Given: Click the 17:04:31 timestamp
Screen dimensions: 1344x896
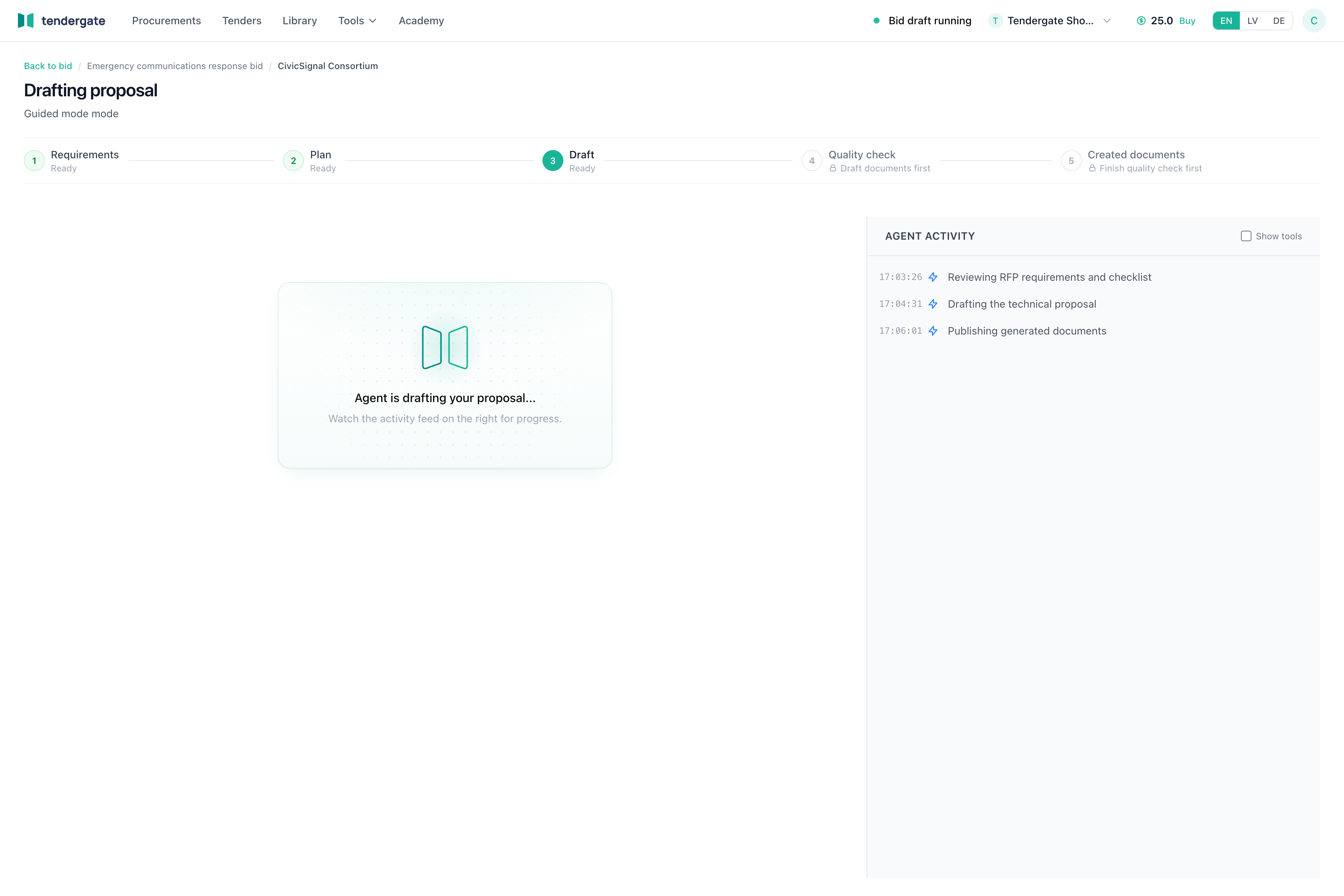Looking at the screenshot, I should 900,304.
